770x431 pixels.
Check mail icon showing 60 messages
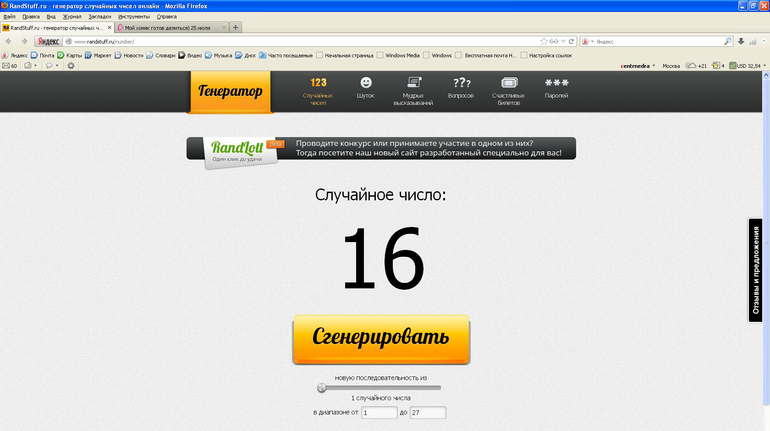tap(9, 66)
